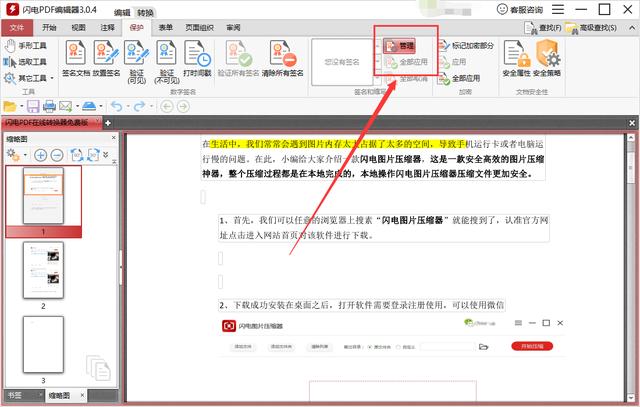Screen dimensions: 640x407
Task: Switch to the 表单 ribbon tab
Action: pos(166,27)
